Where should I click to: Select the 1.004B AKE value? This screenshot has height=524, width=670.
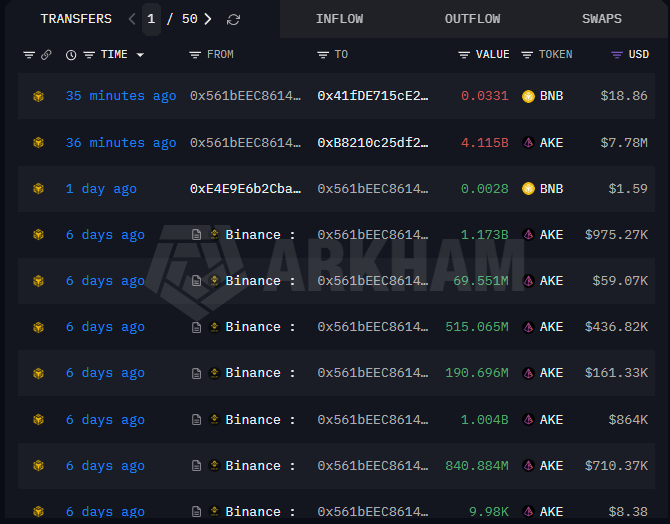pyautogui.click(x=485, y=420)
